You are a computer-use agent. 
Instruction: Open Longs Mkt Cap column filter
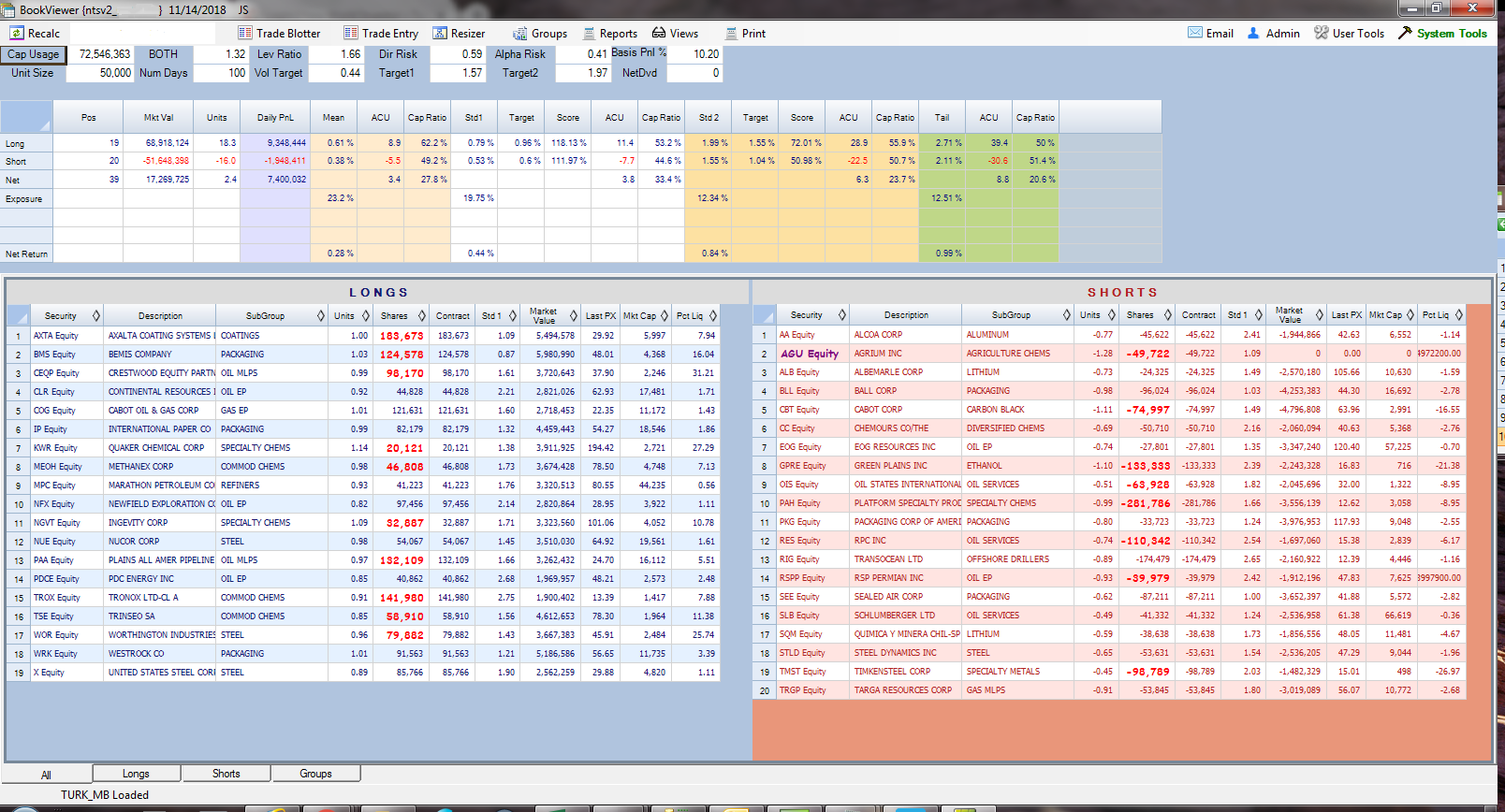pyautogui.click(x=665, y=316)
